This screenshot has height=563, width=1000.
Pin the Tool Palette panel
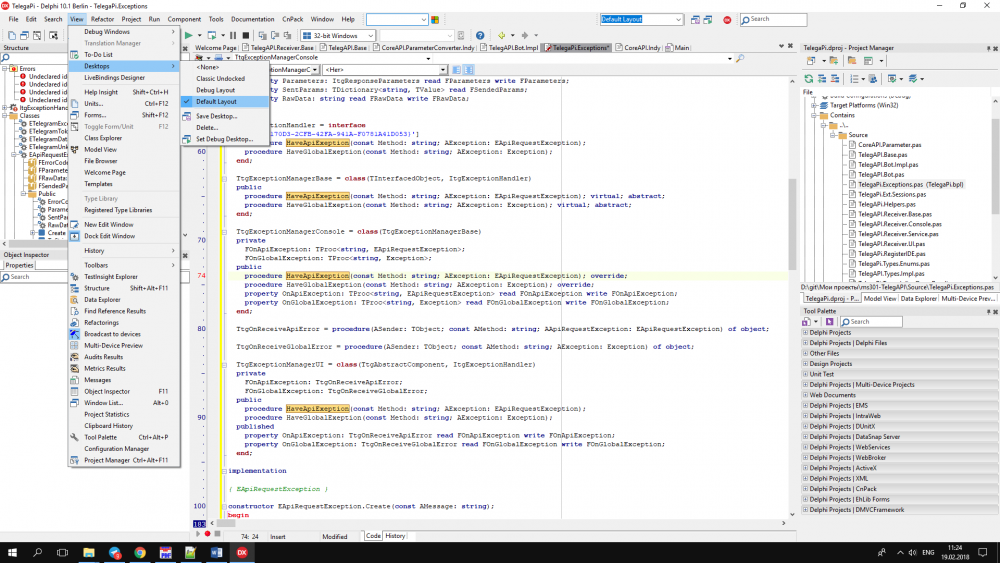coord(988,312)
